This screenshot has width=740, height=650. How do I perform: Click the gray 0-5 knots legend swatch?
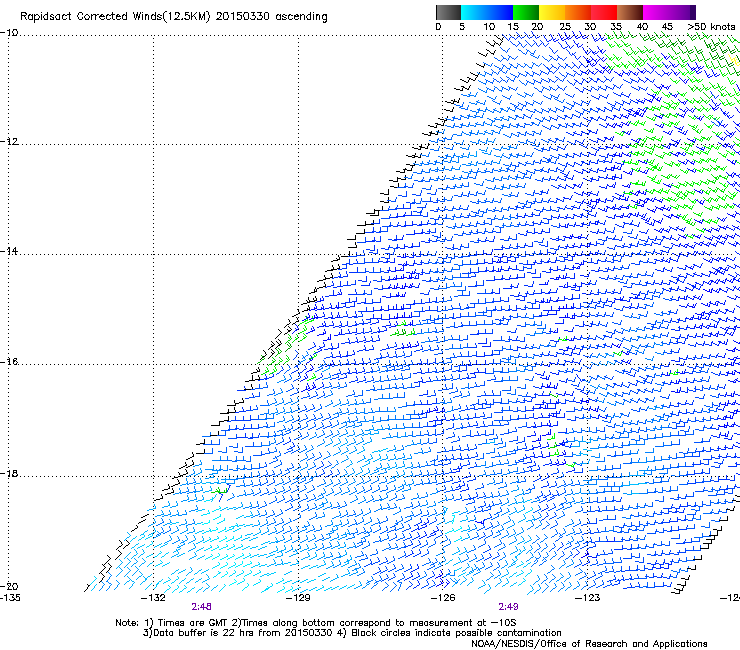(x=448, y=12)
